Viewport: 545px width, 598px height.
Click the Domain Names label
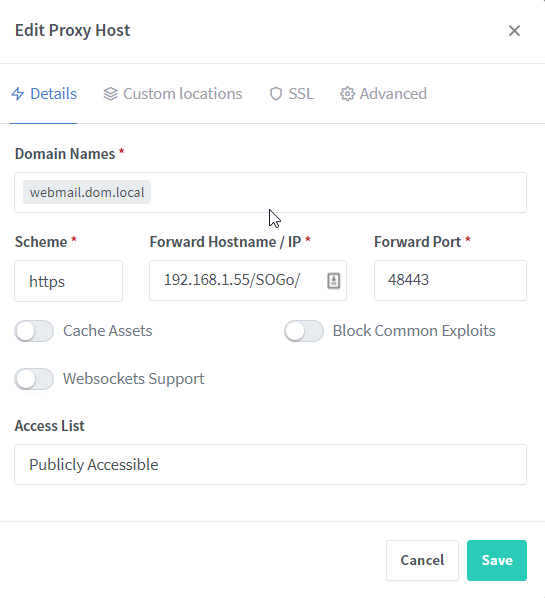(x=65, y=154)
